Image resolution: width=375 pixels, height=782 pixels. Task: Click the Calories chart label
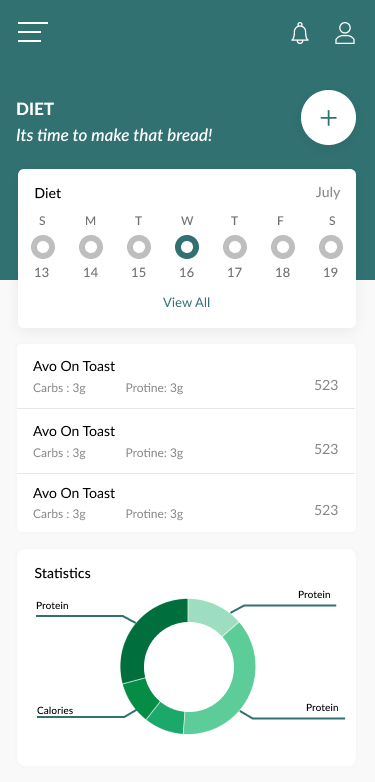(55, 710)
